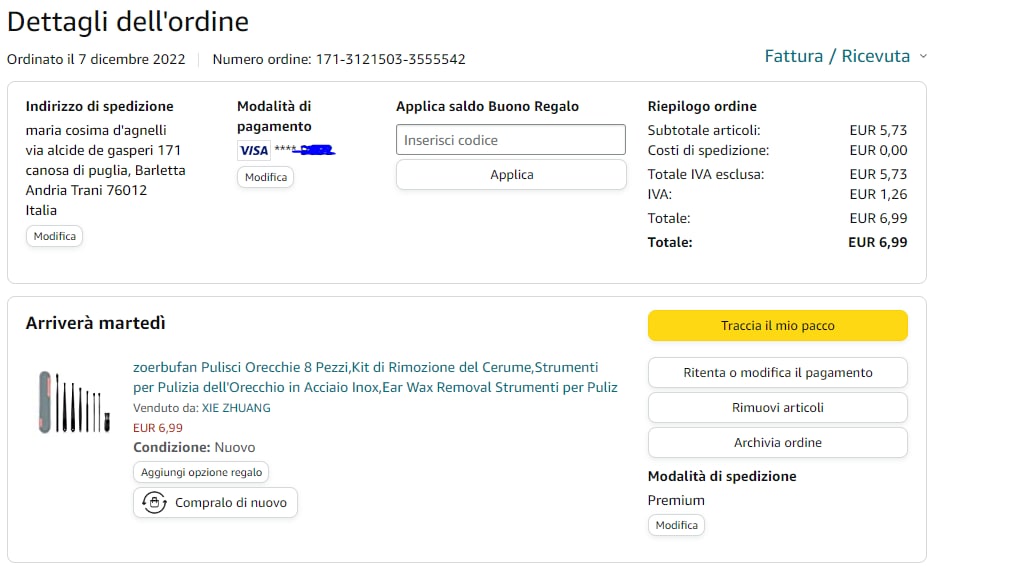Click the small chevron next to Fattura / Ricevuta
1031x569 pixels.
pyautogui.click(x=923, y=56)
